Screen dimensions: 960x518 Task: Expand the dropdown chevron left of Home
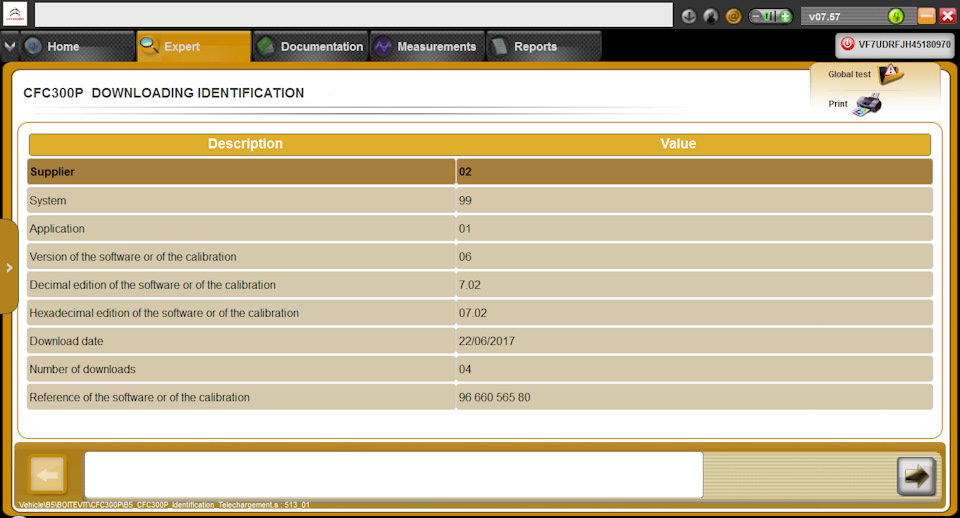10,47
